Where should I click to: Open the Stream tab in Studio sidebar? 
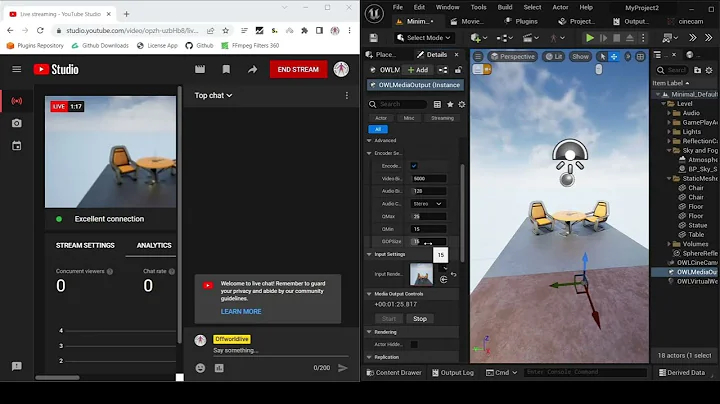(x=17, y=101)
